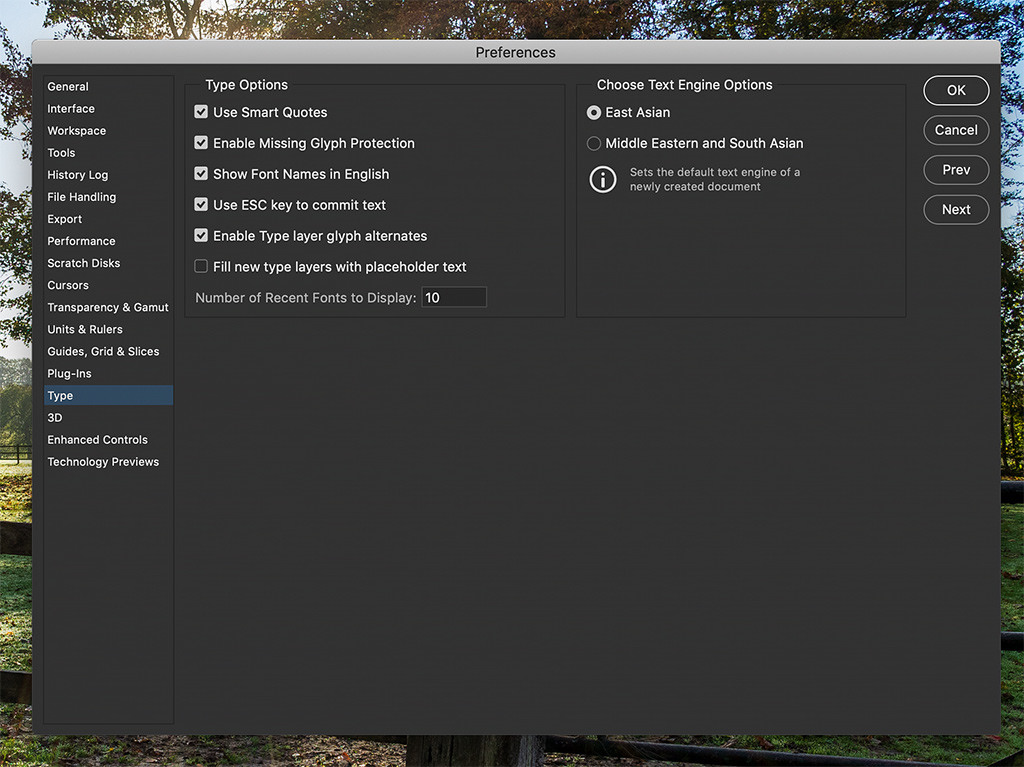Cancel the Preferences dialog
1024x767 pixels.
click(x=956, y=130)
